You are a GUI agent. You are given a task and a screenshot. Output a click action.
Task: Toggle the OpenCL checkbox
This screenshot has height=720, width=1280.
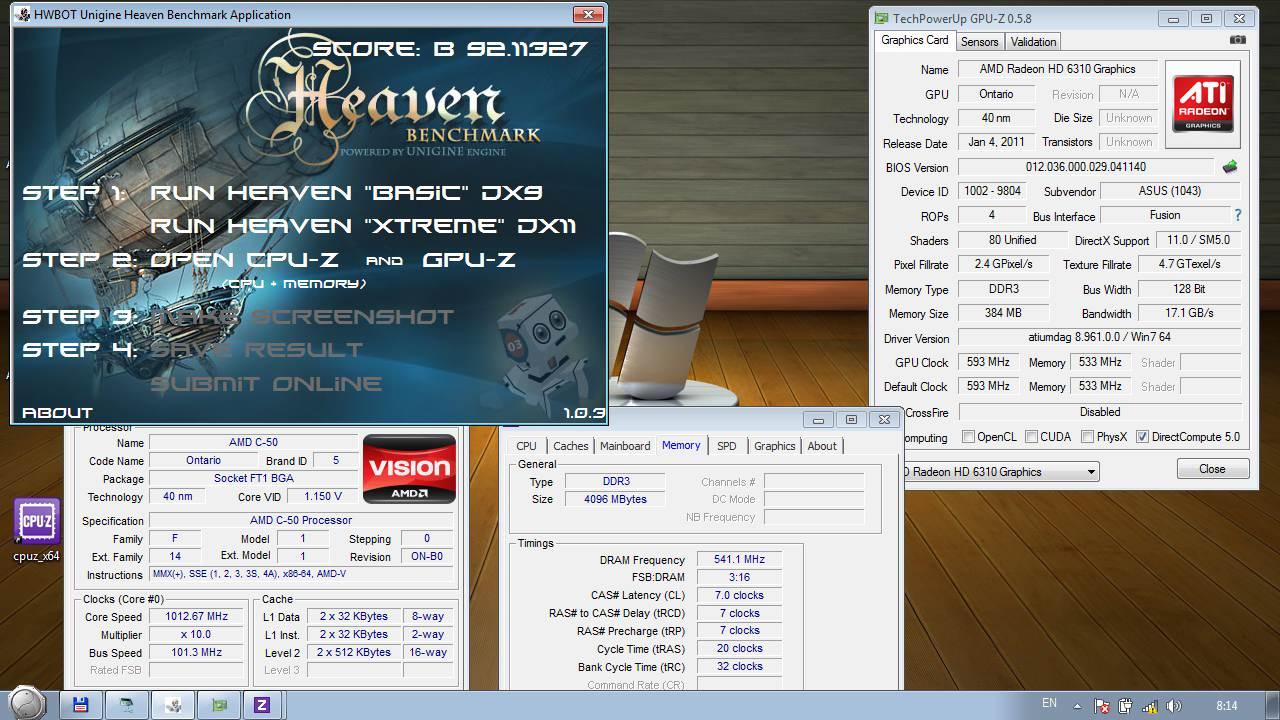(968, 437)
